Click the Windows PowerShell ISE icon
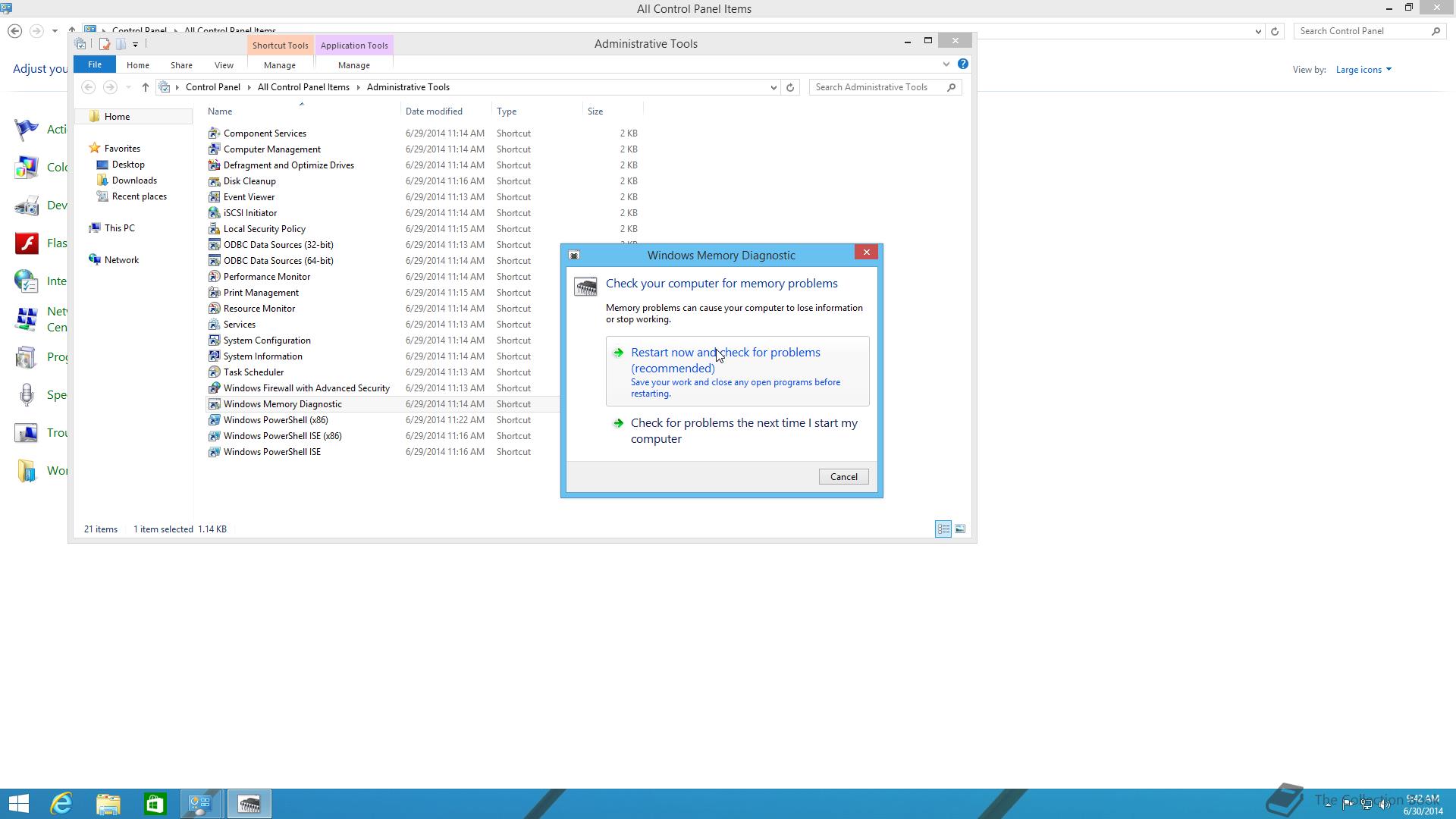1456x819 pixels. coord(214,452)
